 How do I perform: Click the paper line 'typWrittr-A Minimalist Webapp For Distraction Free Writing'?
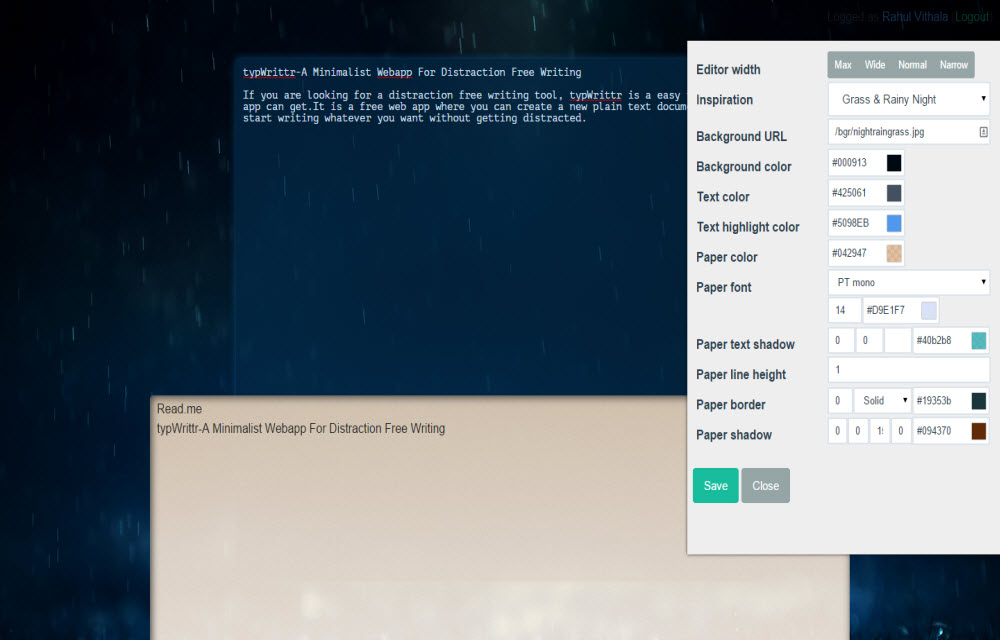301,428
